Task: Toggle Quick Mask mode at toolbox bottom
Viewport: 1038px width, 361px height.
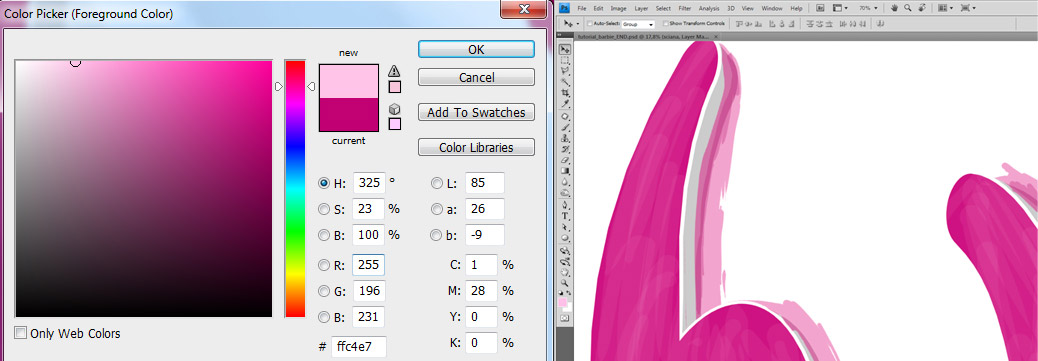Action: [x=565, y=318]
